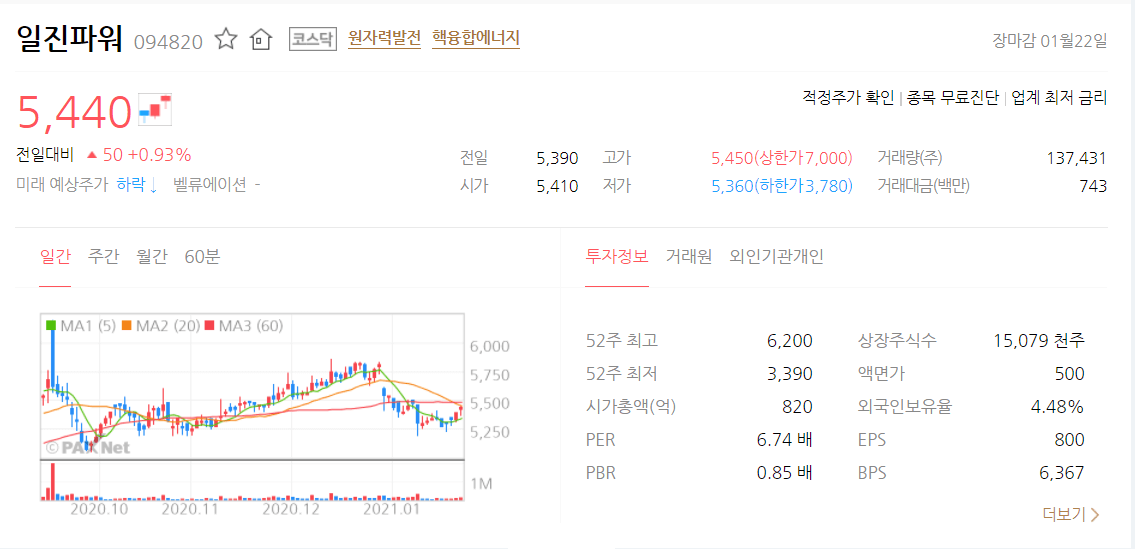Image resolution: width=1135 pixels, height=549 pixels.
Task: Click the 코스닥 market badge
Action: 313,39
